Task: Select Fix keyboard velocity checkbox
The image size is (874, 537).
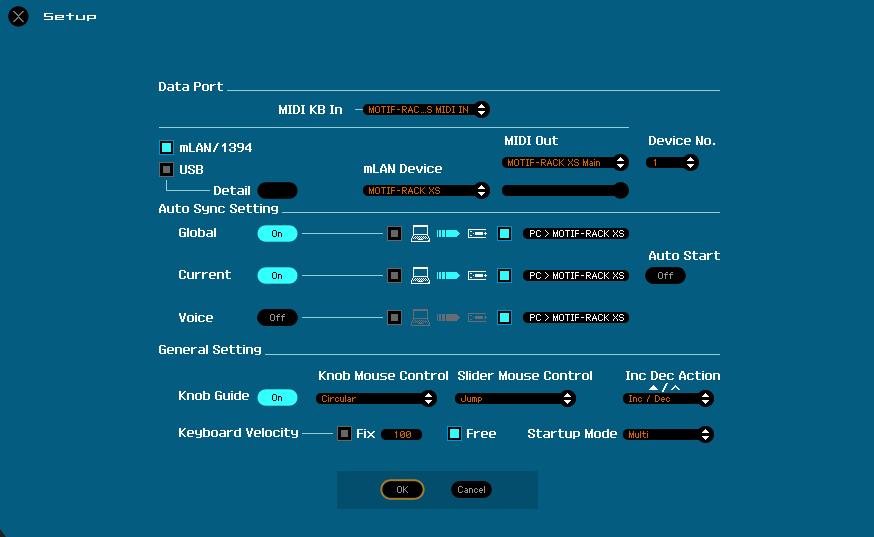Action: (344, 433)
